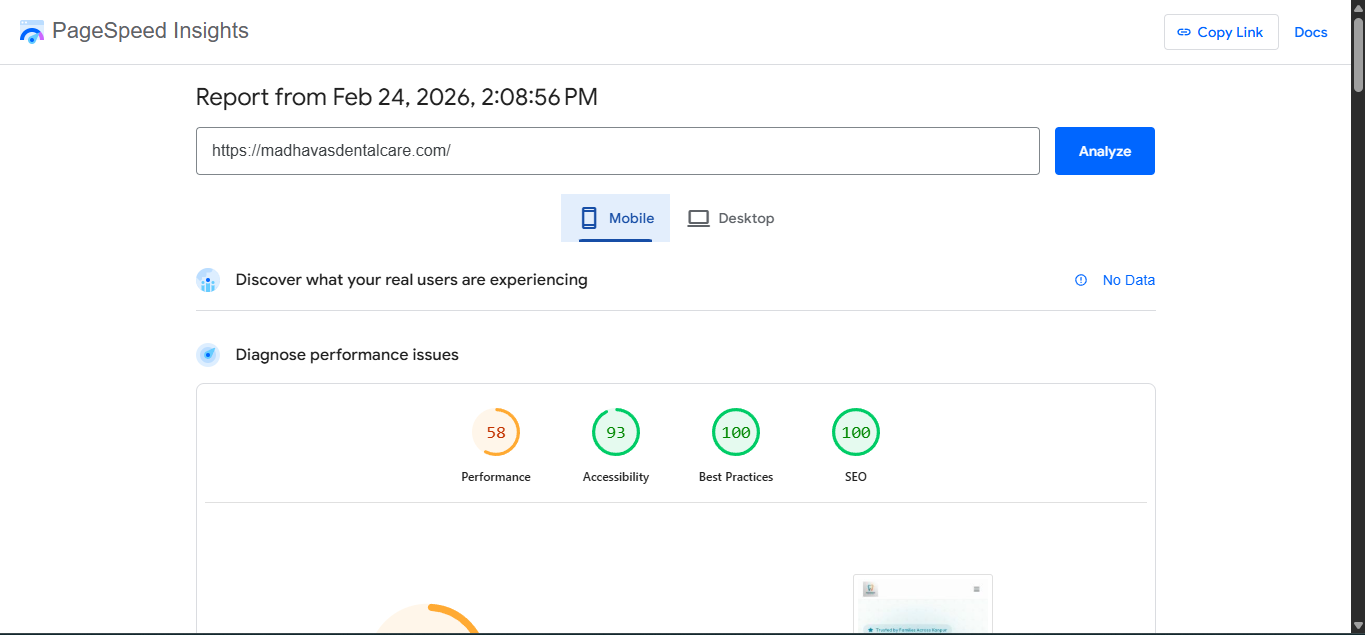Click the Best Practices label
This screenshot has width=1365, height=635.
click(x=736, y=477)
